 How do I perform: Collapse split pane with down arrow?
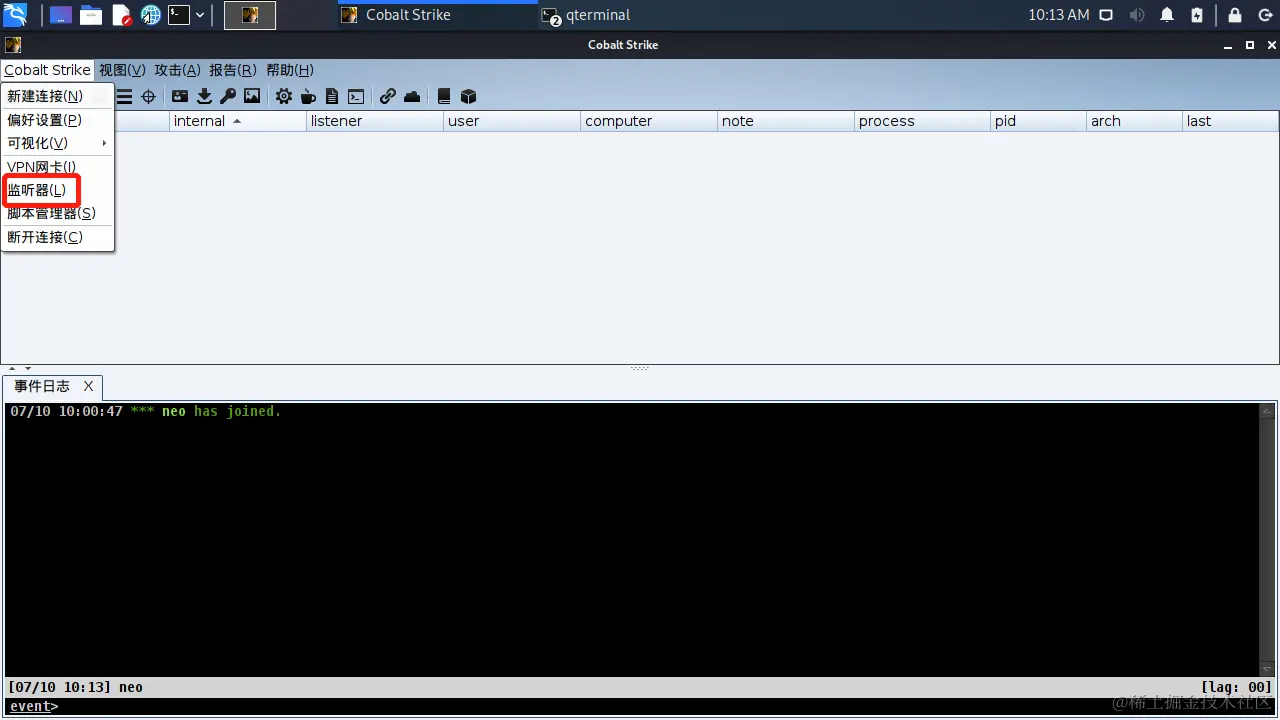click(x=27, y=369)
